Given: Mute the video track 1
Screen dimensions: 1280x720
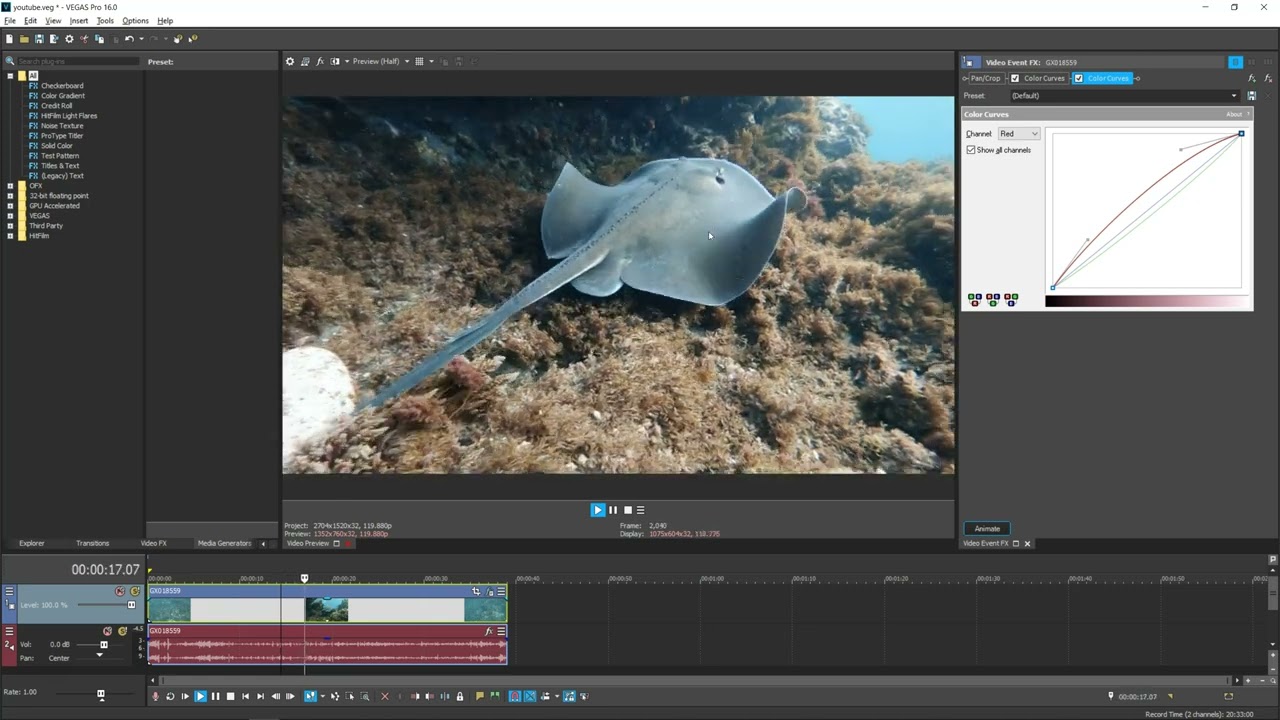Looking at the screenshot, I should (x=120, y=591).
